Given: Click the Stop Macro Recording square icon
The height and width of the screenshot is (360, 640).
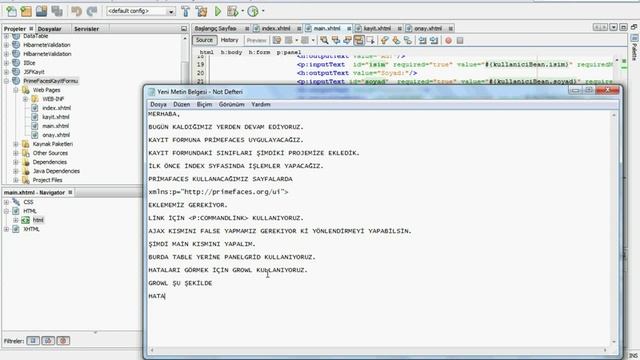Looking at the screenshot, I should tap(460, 40).
